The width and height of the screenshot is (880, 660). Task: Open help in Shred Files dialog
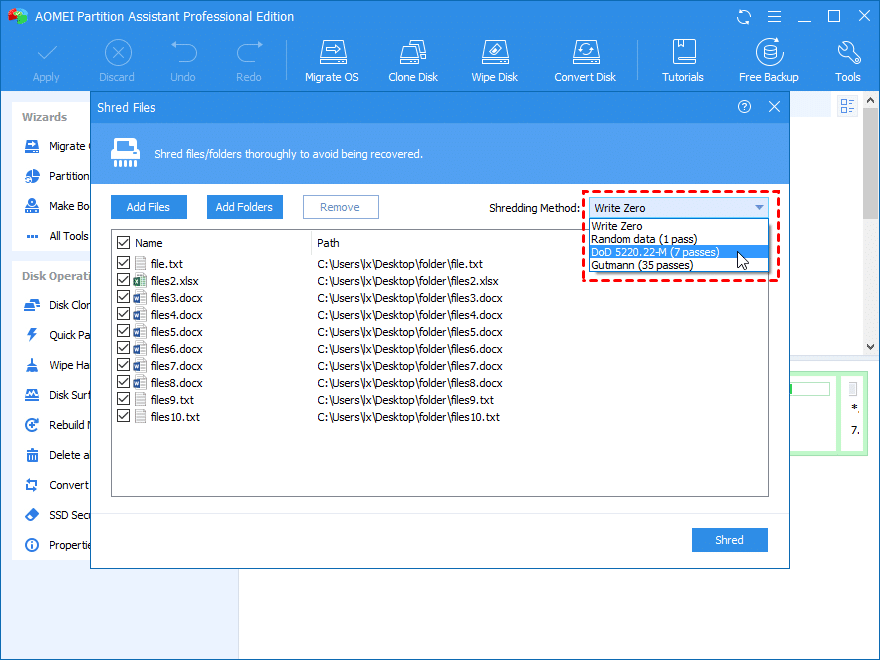point(744,107)
